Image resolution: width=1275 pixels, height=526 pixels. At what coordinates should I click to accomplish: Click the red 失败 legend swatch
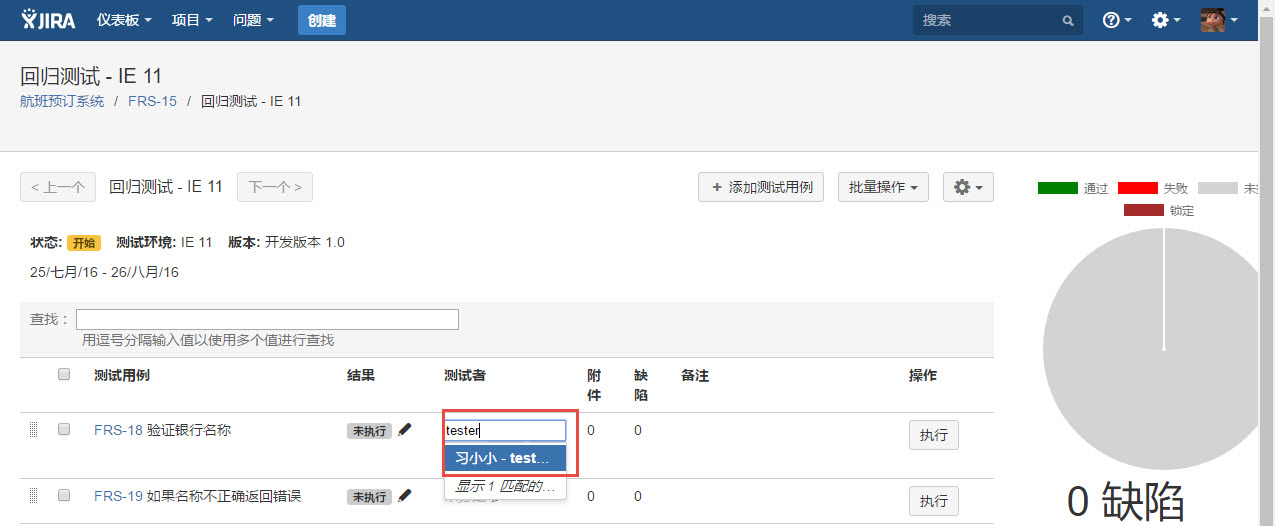(x=1138, y=188)
